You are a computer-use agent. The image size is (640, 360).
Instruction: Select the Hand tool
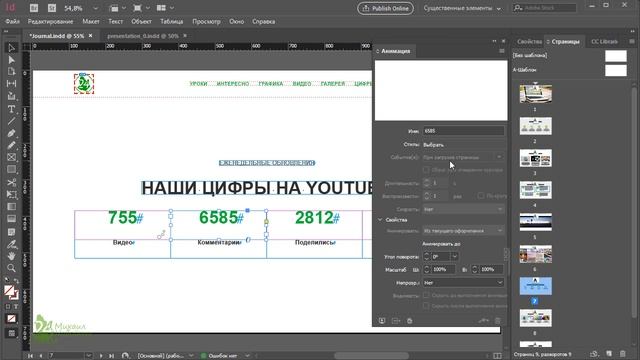point(11,256)
